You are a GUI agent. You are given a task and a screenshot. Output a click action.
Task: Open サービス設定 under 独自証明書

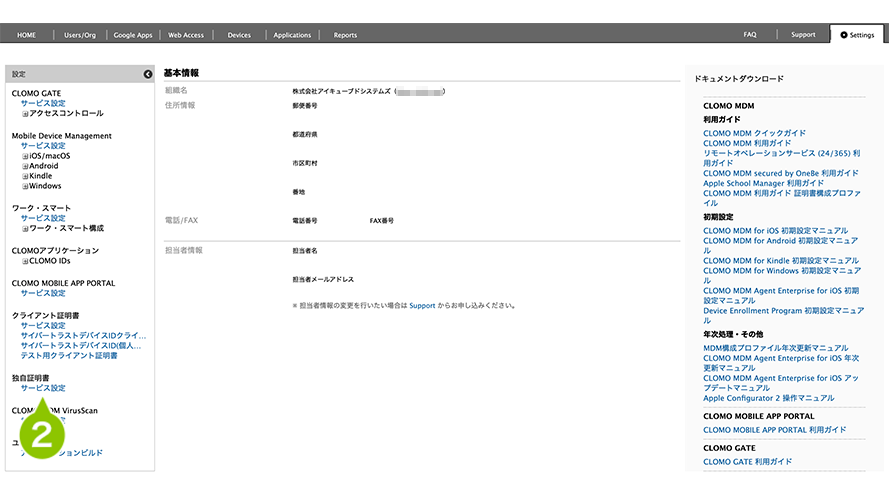click(43, 388)
